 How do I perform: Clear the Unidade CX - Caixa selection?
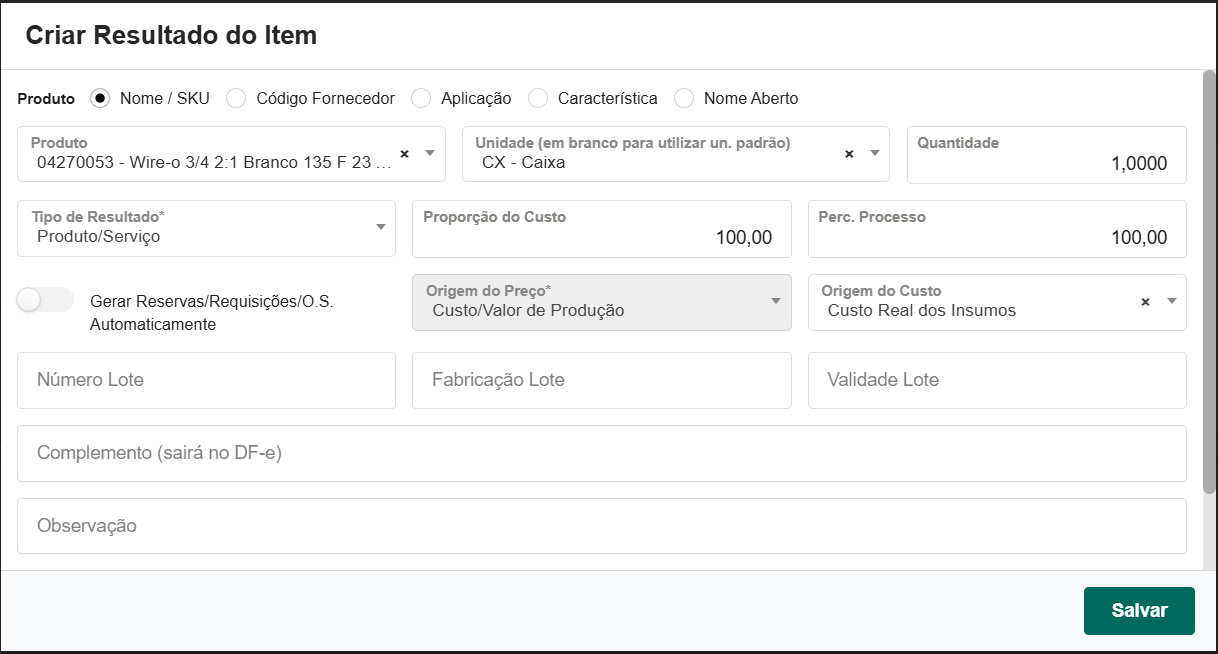[x=849, y=154]
